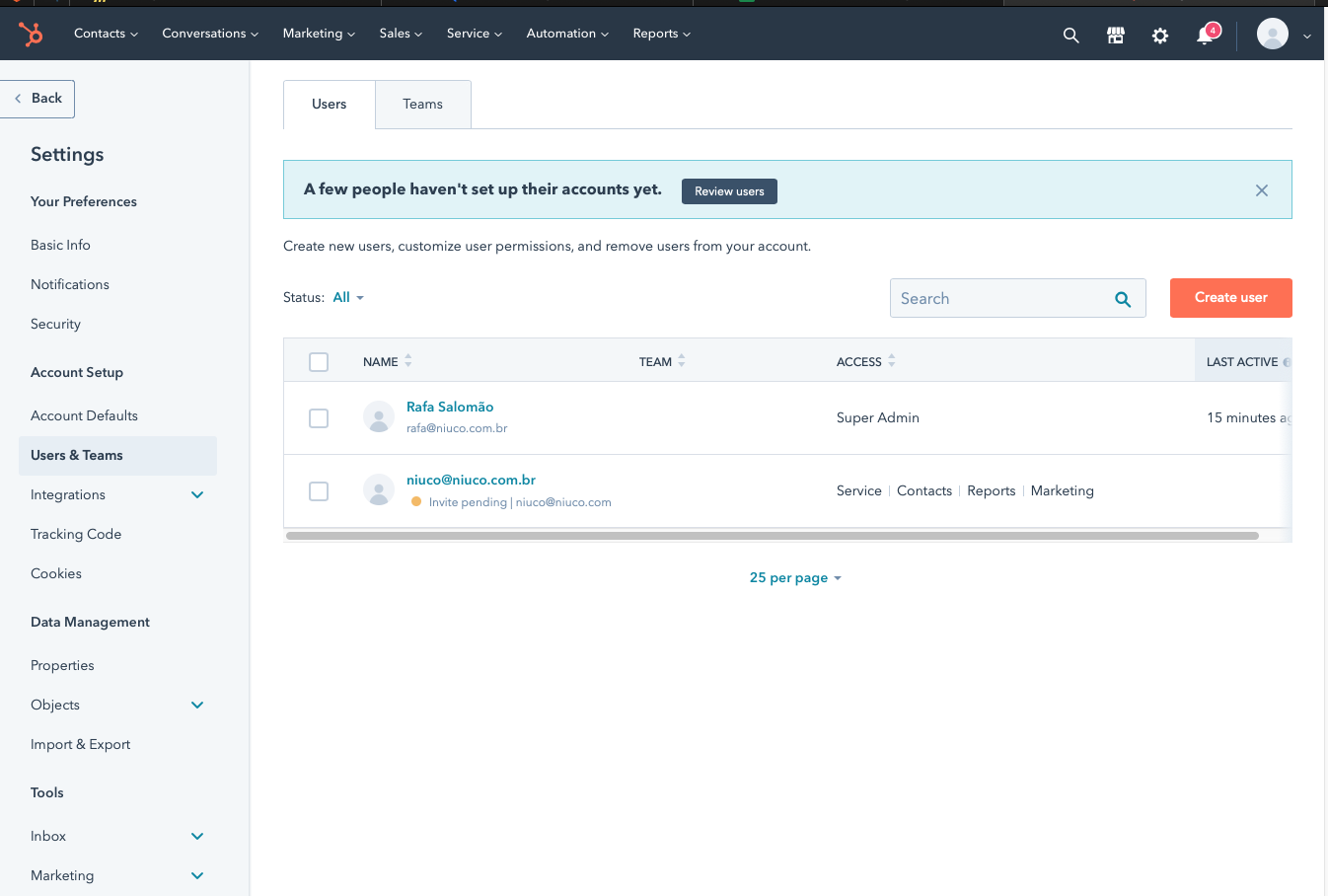Screen dimensions: 1328x896
Task: Open the Automation menu
Action: [567, 34]
